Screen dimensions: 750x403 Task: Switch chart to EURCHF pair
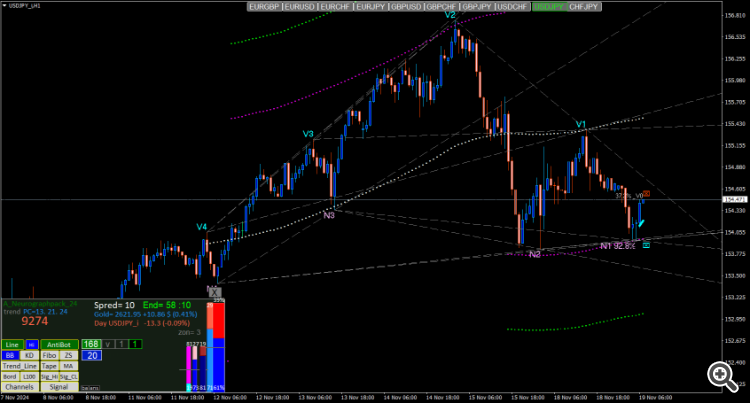[x=335, y=7]
